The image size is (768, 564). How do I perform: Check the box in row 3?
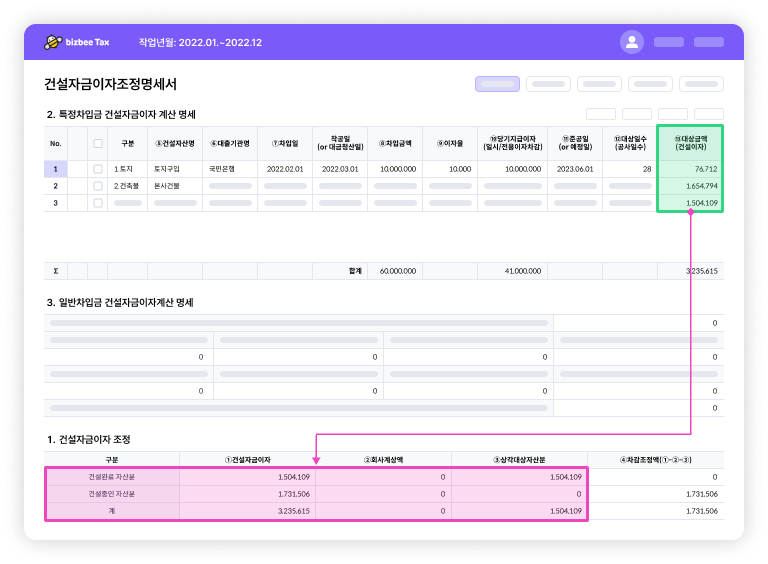tap(98, 203)
